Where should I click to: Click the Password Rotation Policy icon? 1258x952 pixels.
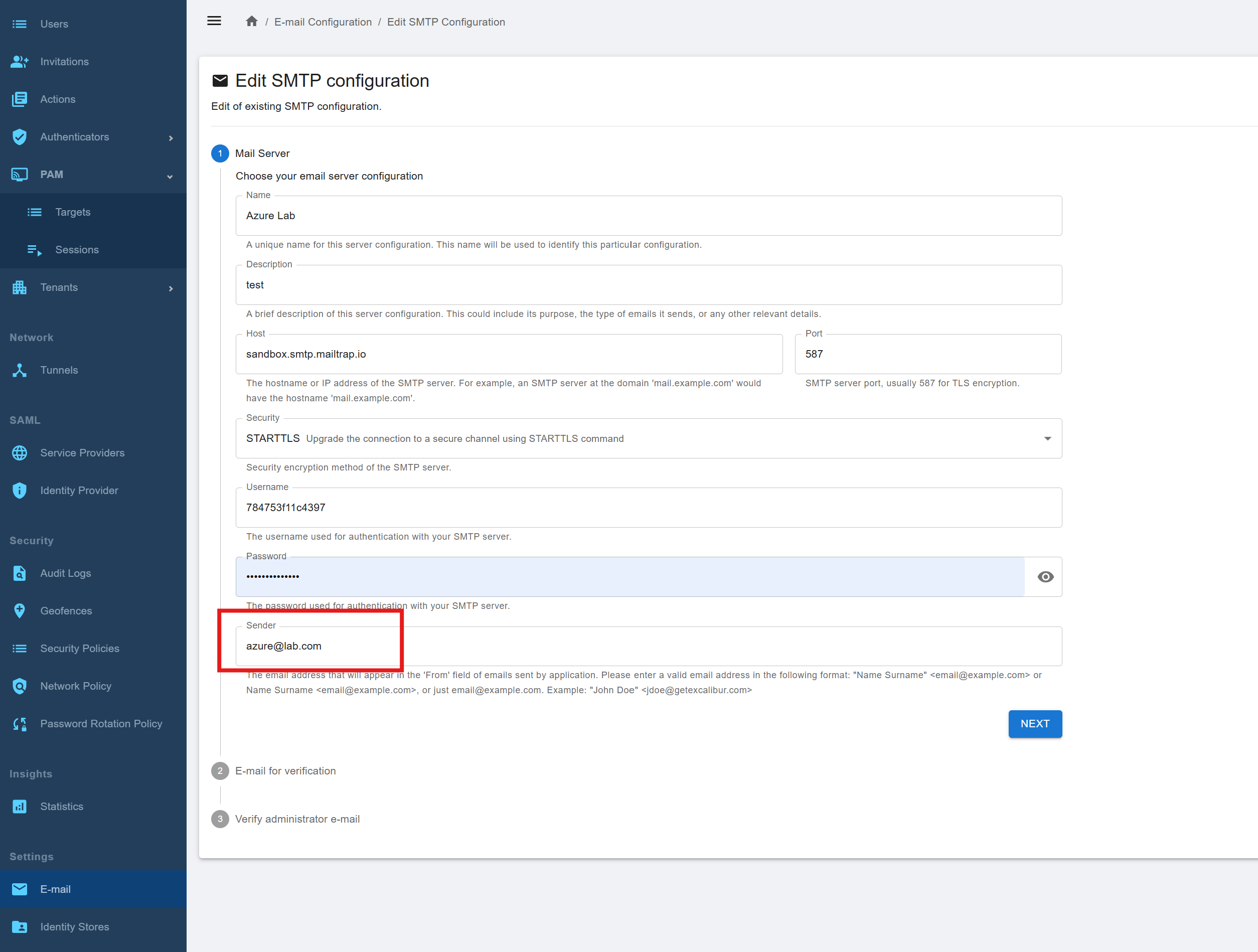tap(20, 723)
